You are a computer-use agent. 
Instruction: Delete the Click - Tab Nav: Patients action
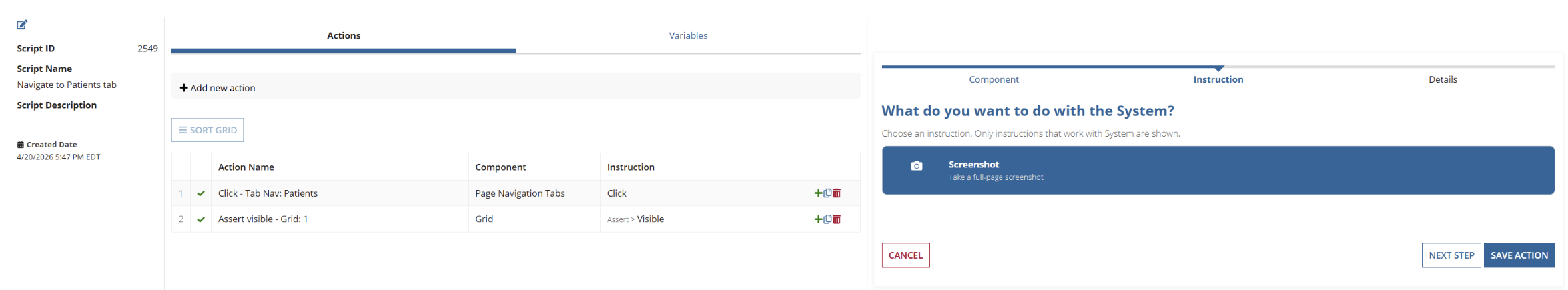[837, 193]
